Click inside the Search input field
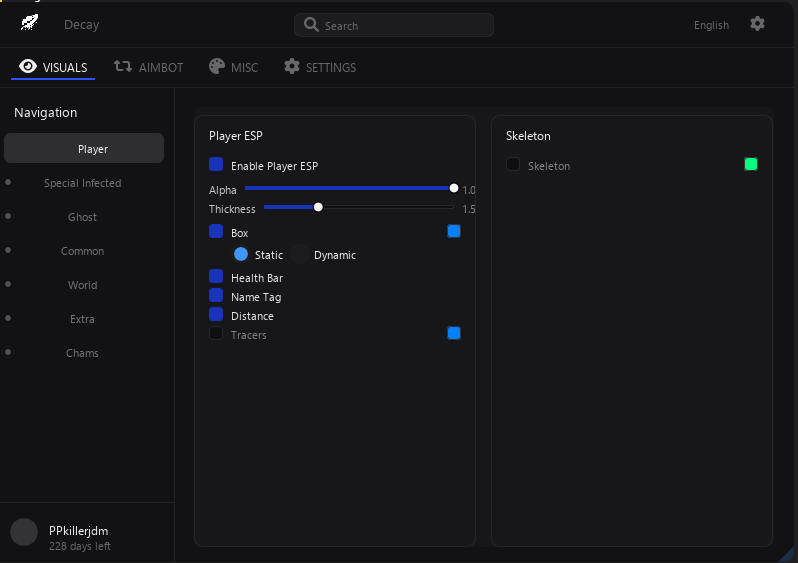Viewport: 798px width, 563px height. pyautogui.click(x=400, y=25)
